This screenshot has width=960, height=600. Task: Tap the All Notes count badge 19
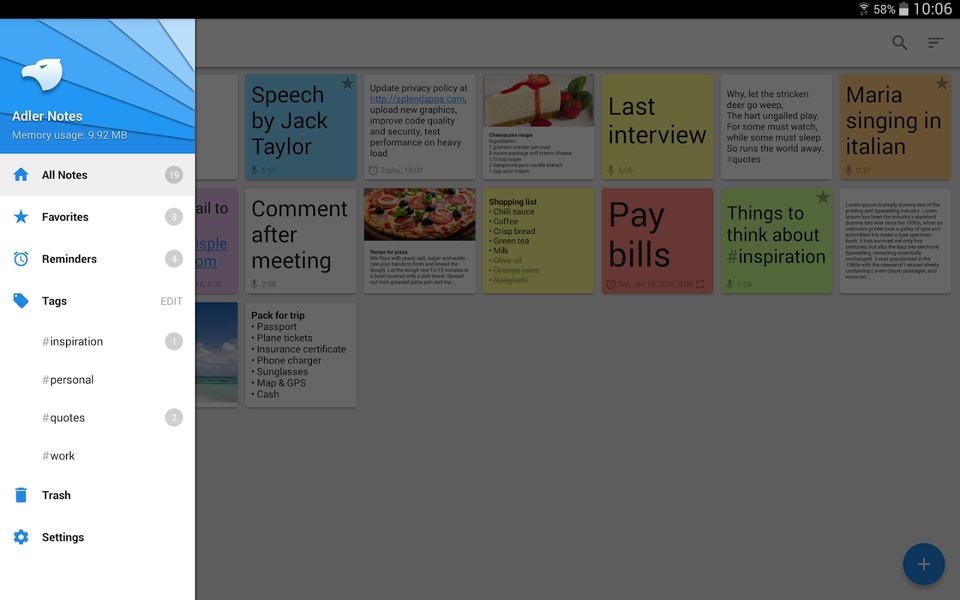coord(174,175)
